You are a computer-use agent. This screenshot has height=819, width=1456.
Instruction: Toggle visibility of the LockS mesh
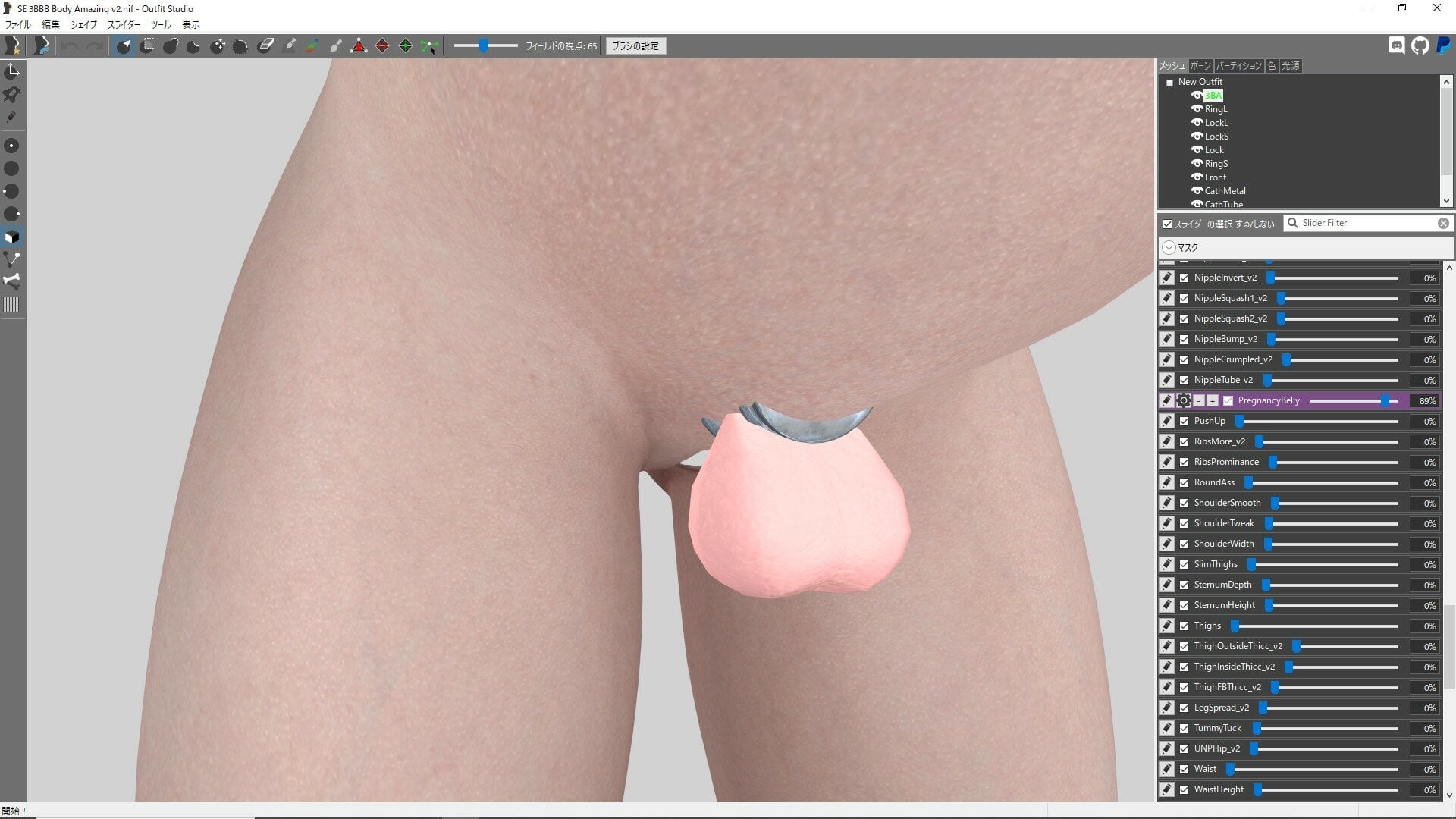point(1197,136)
